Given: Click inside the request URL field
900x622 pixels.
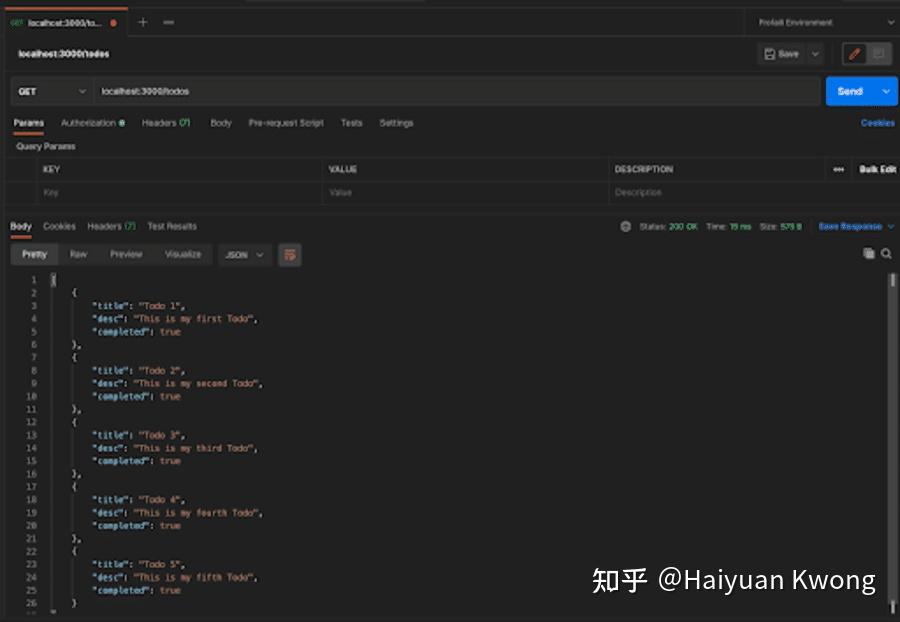Looking at the screenshot, I should point(400,91).
